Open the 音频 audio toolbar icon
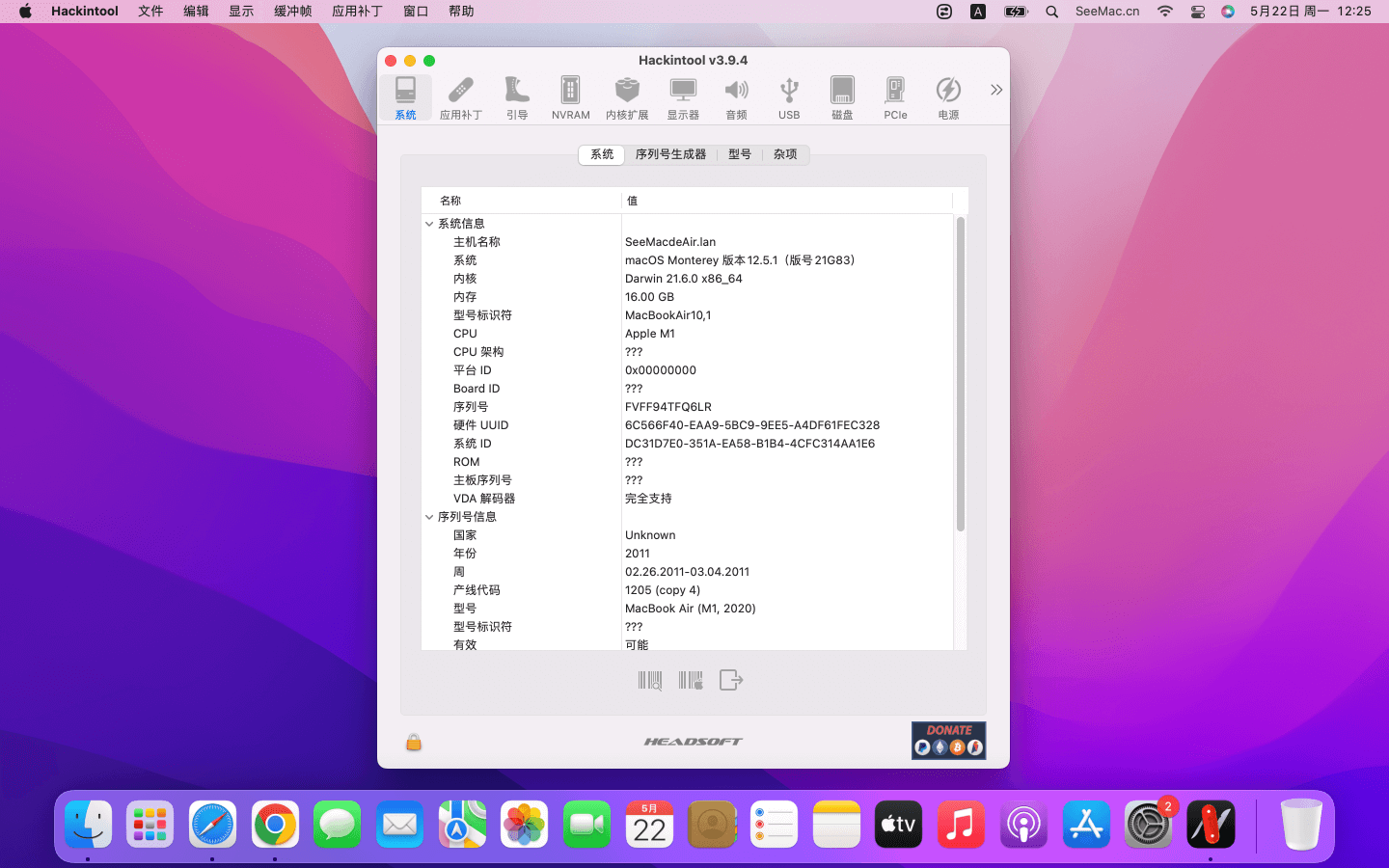The width and height of the screenshot is (1389, 868). 736,97
